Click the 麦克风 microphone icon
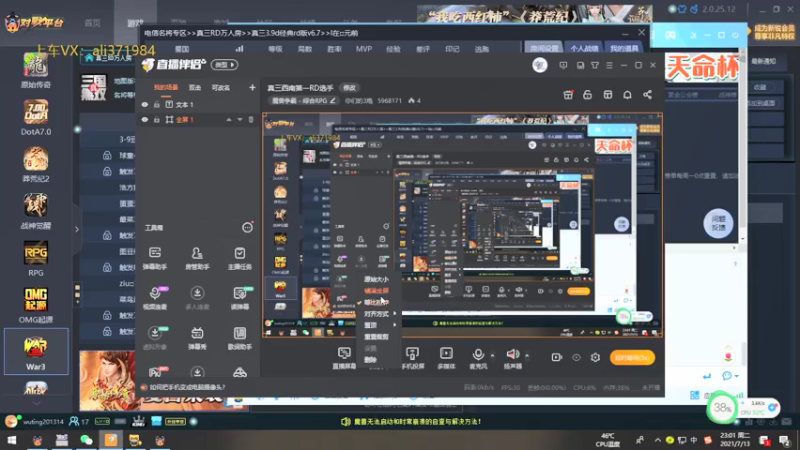Image resolution: width=800 pixels, height=450 pixels. click(478, 354)
